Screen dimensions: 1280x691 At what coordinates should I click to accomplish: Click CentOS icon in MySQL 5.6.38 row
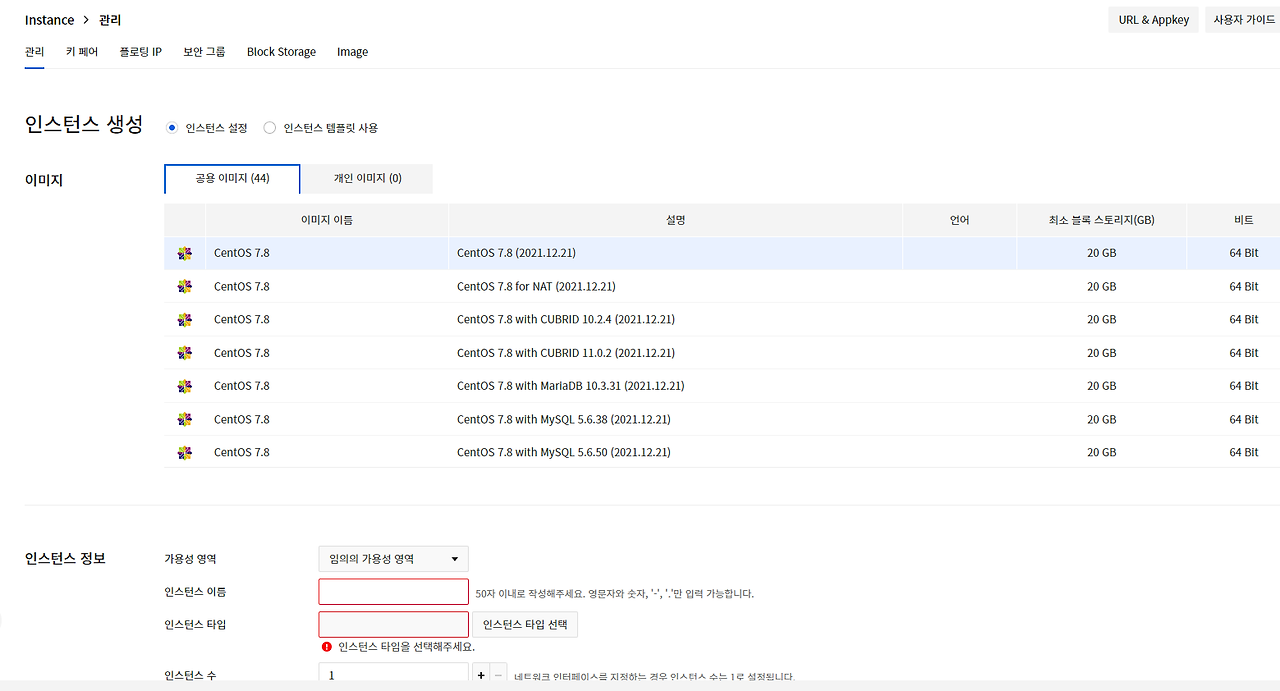pos(184,420)
